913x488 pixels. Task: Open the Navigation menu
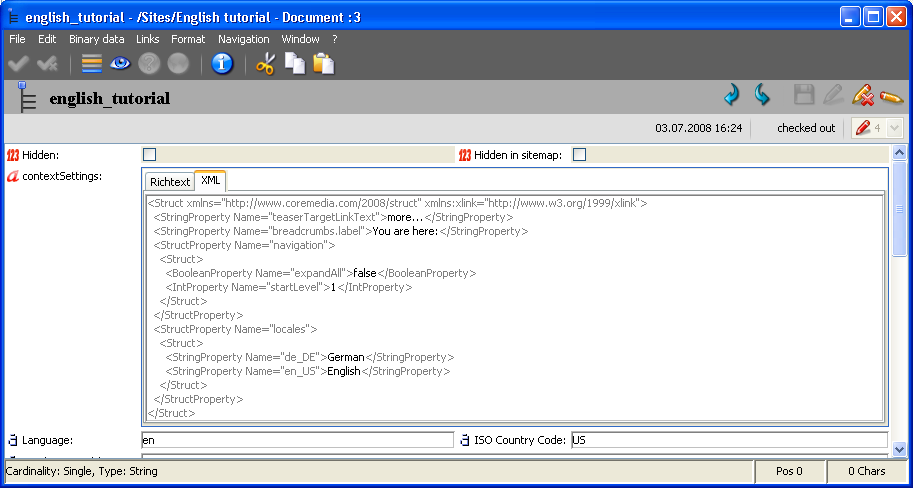point(243,39)
